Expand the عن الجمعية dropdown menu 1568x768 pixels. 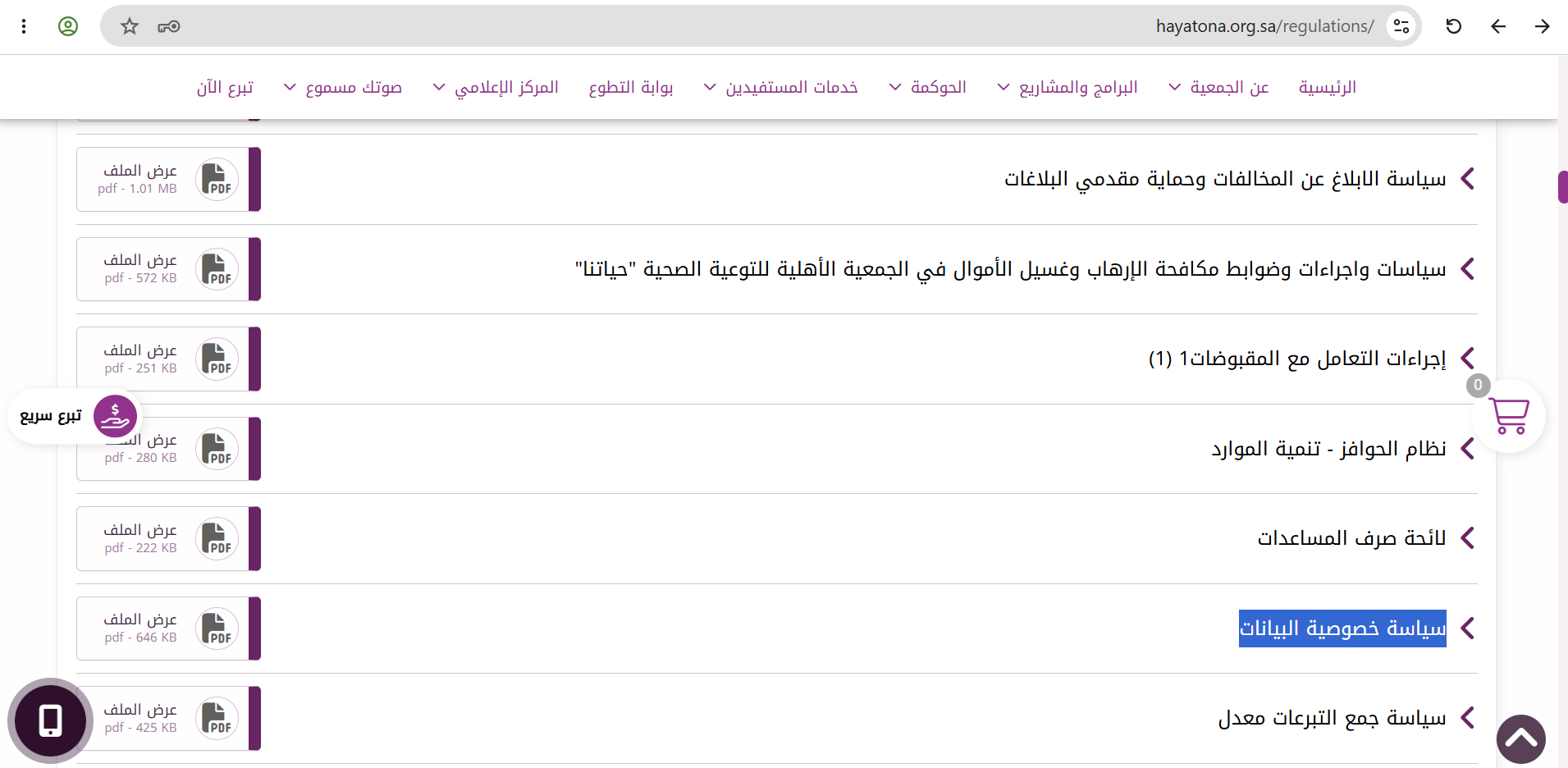point(1218,87)
